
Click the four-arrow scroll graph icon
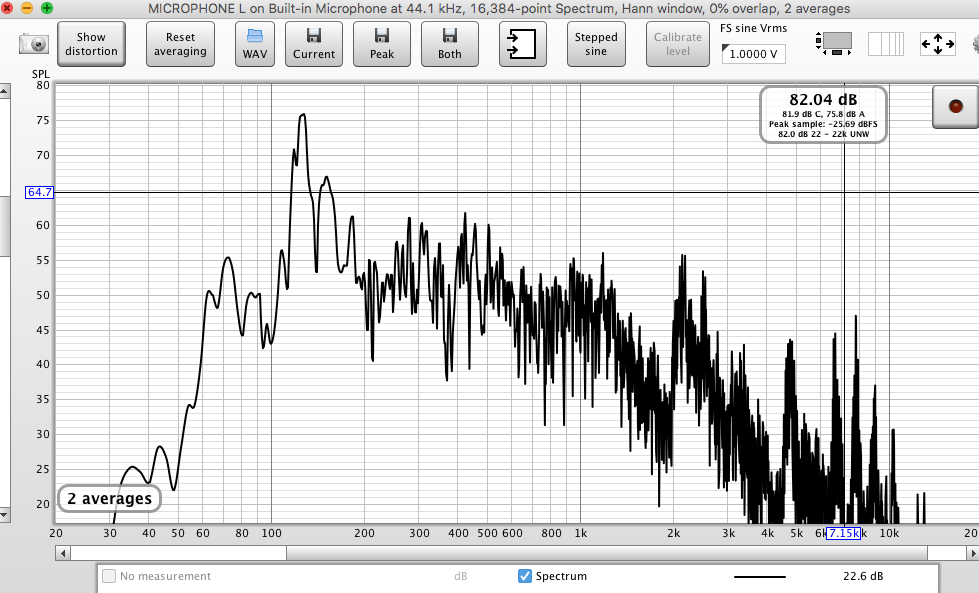pyautogui.click(x=937, y=44)
